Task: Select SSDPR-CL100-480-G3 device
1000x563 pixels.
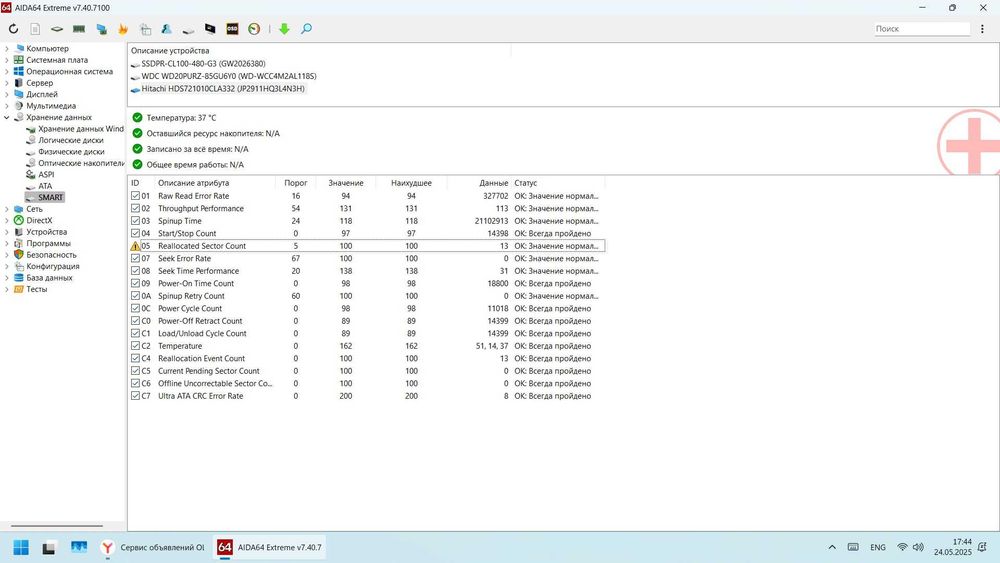Action: click(203, 64)
